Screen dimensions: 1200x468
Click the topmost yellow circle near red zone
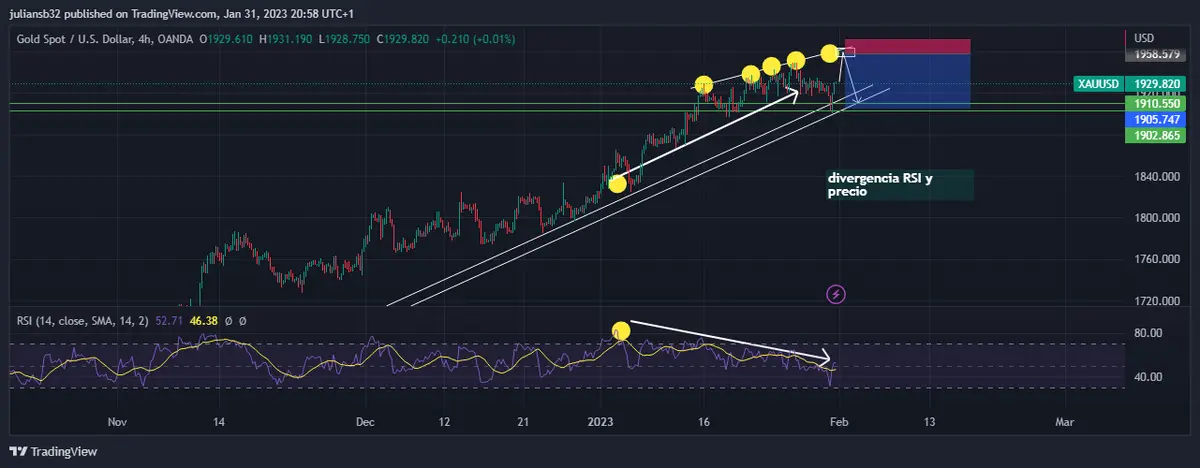click(x=830, y=52)
